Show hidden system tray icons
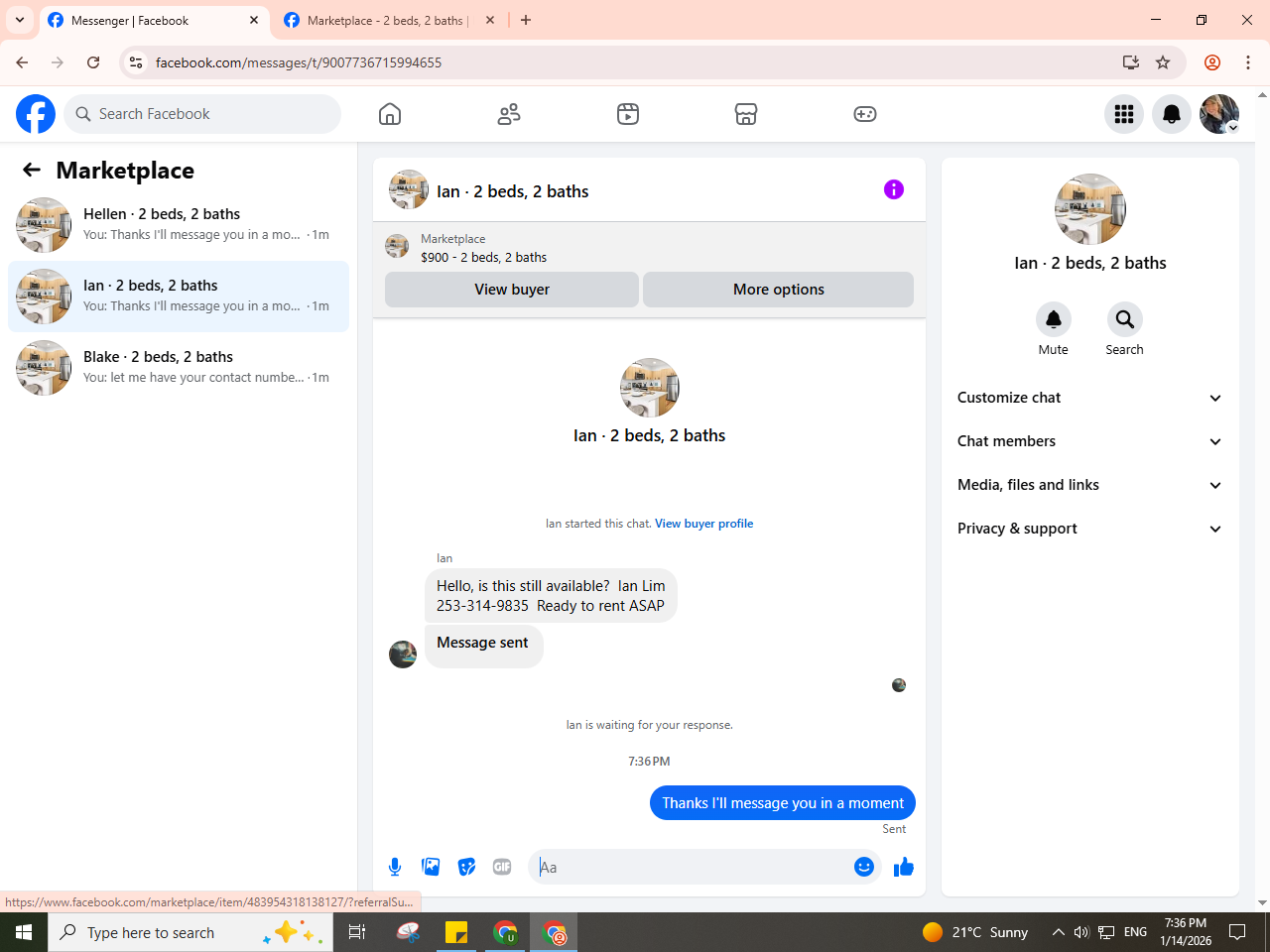 pos(1058,932)
